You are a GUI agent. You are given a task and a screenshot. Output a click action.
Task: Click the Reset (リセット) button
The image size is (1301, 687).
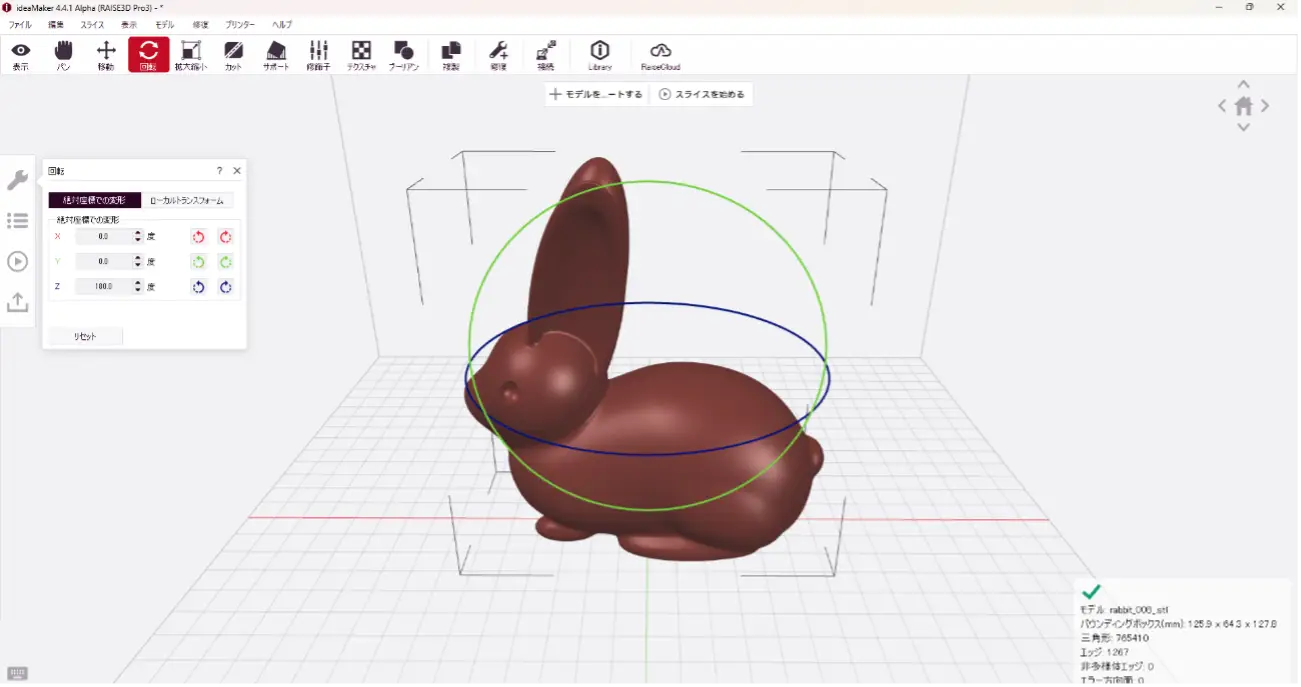point(85,337)
